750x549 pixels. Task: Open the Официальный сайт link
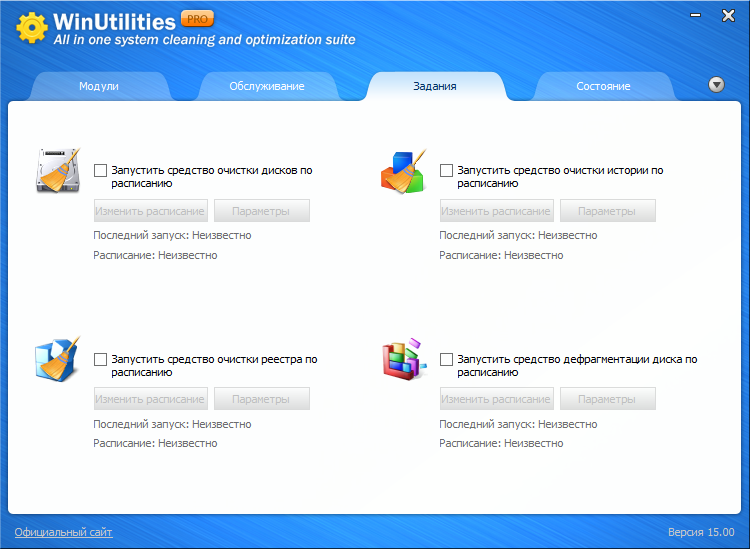(63, 532)
